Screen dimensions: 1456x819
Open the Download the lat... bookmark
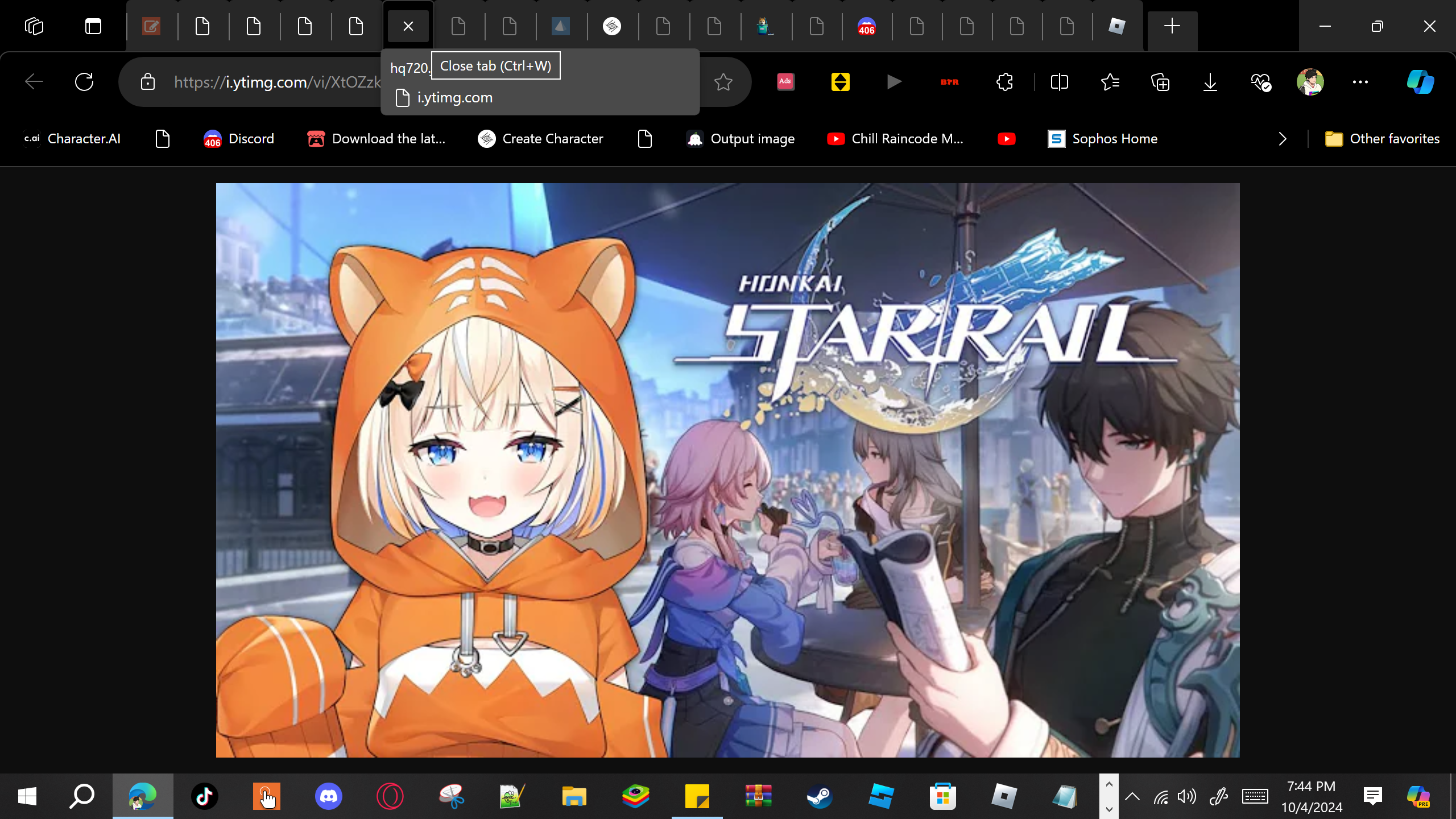(x=376, y=139)
